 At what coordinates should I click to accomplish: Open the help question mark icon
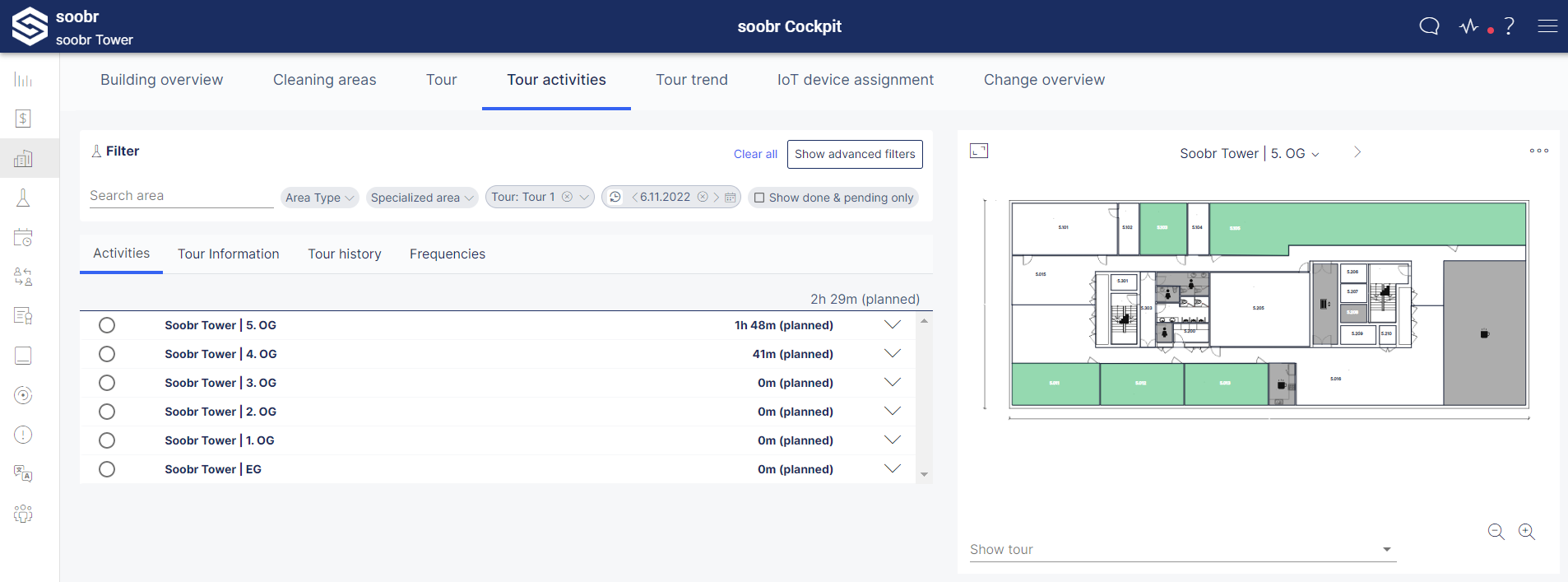tap(1509, 26)
